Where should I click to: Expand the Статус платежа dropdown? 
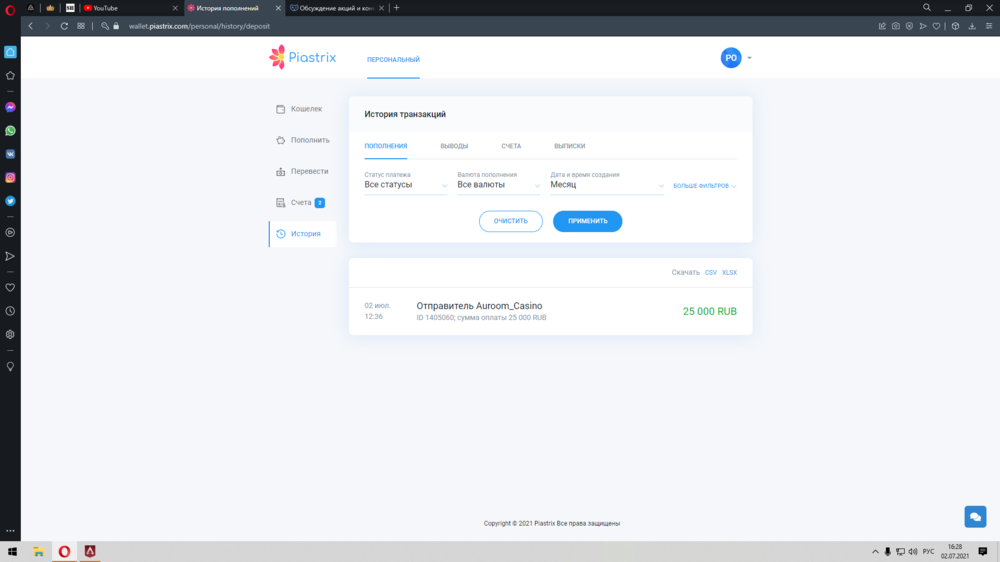pos(406,185)
